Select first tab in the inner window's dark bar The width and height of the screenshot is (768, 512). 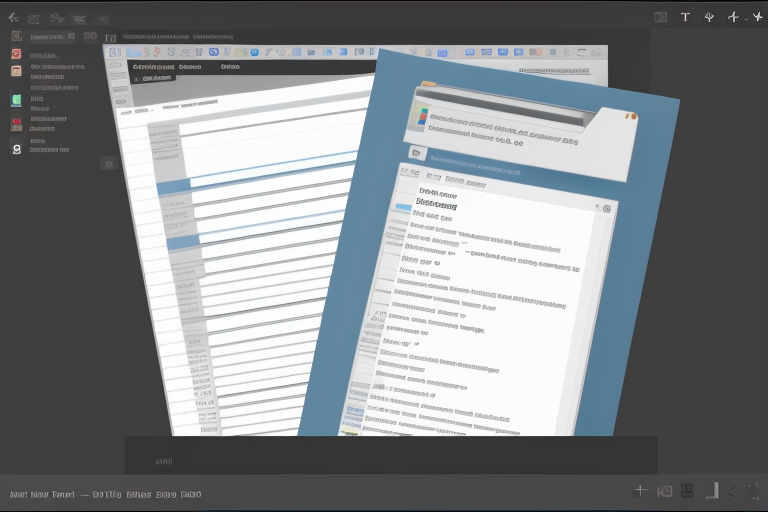(154, 67)
